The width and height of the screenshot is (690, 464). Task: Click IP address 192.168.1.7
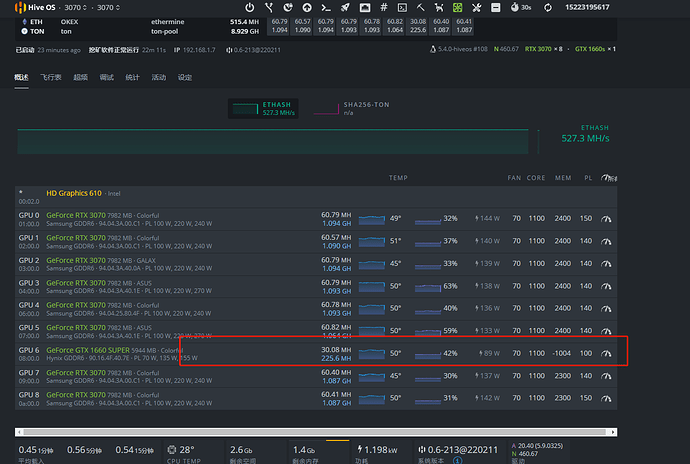coord(199,50)
